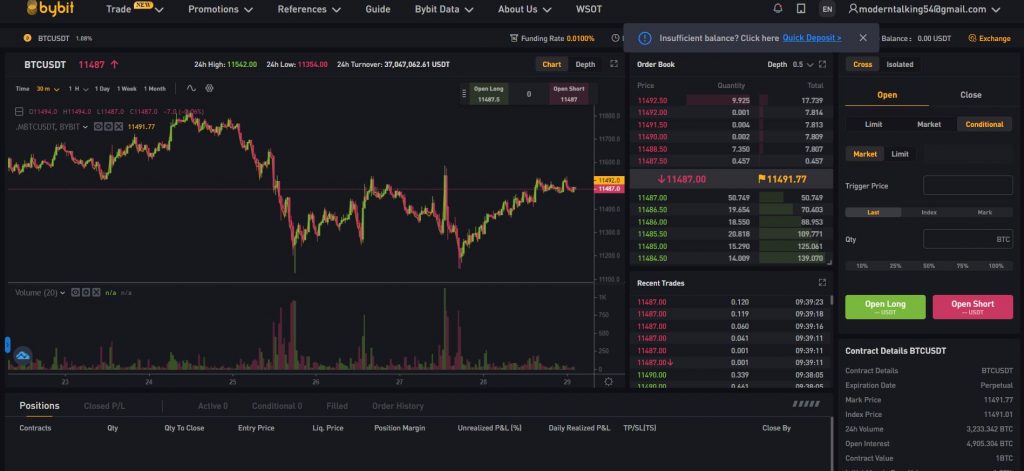Select Index as trigger price type
The image size is (1024, 471).
point(929,212)
